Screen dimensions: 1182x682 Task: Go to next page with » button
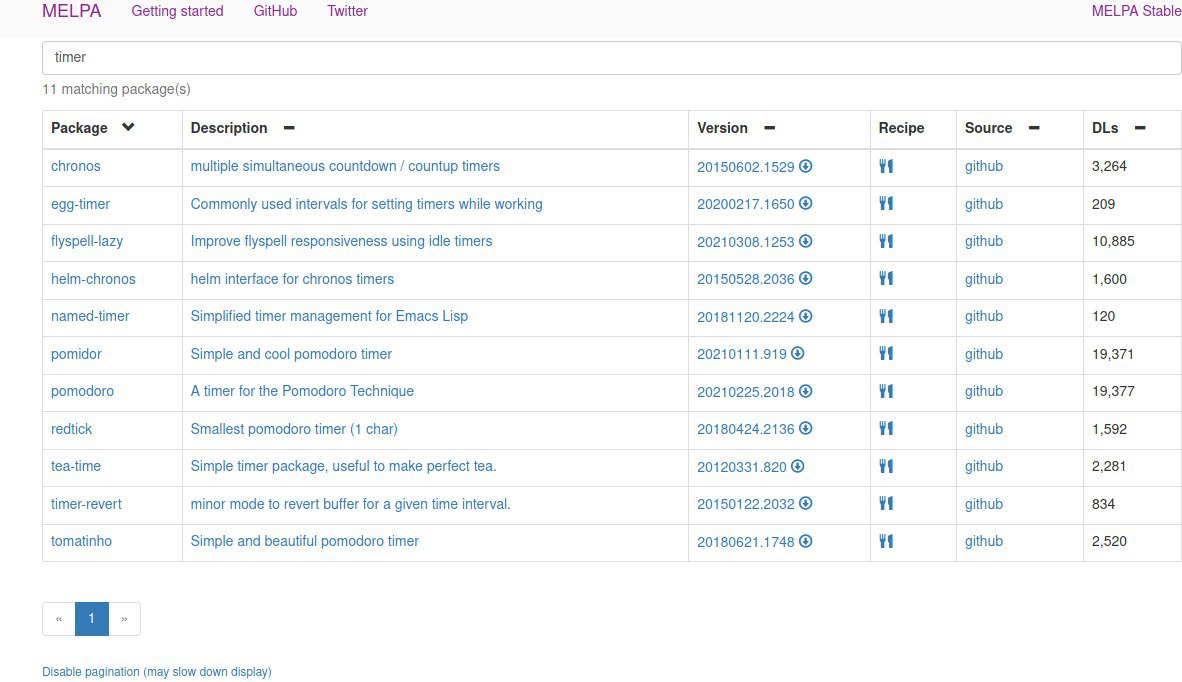click(x=124, y=619)
